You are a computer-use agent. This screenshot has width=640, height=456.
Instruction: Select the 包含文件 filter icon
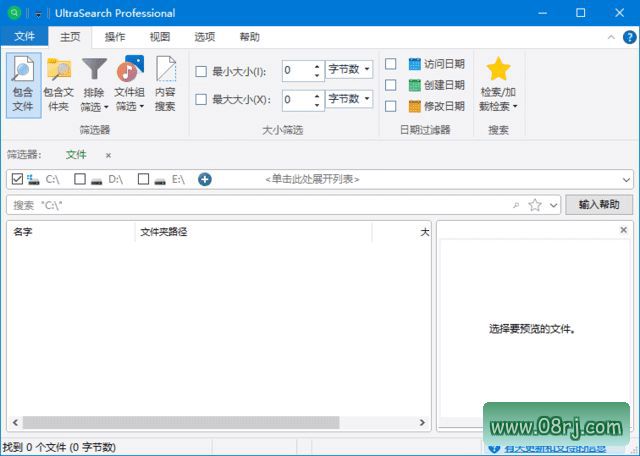click(x=23, y=69)
